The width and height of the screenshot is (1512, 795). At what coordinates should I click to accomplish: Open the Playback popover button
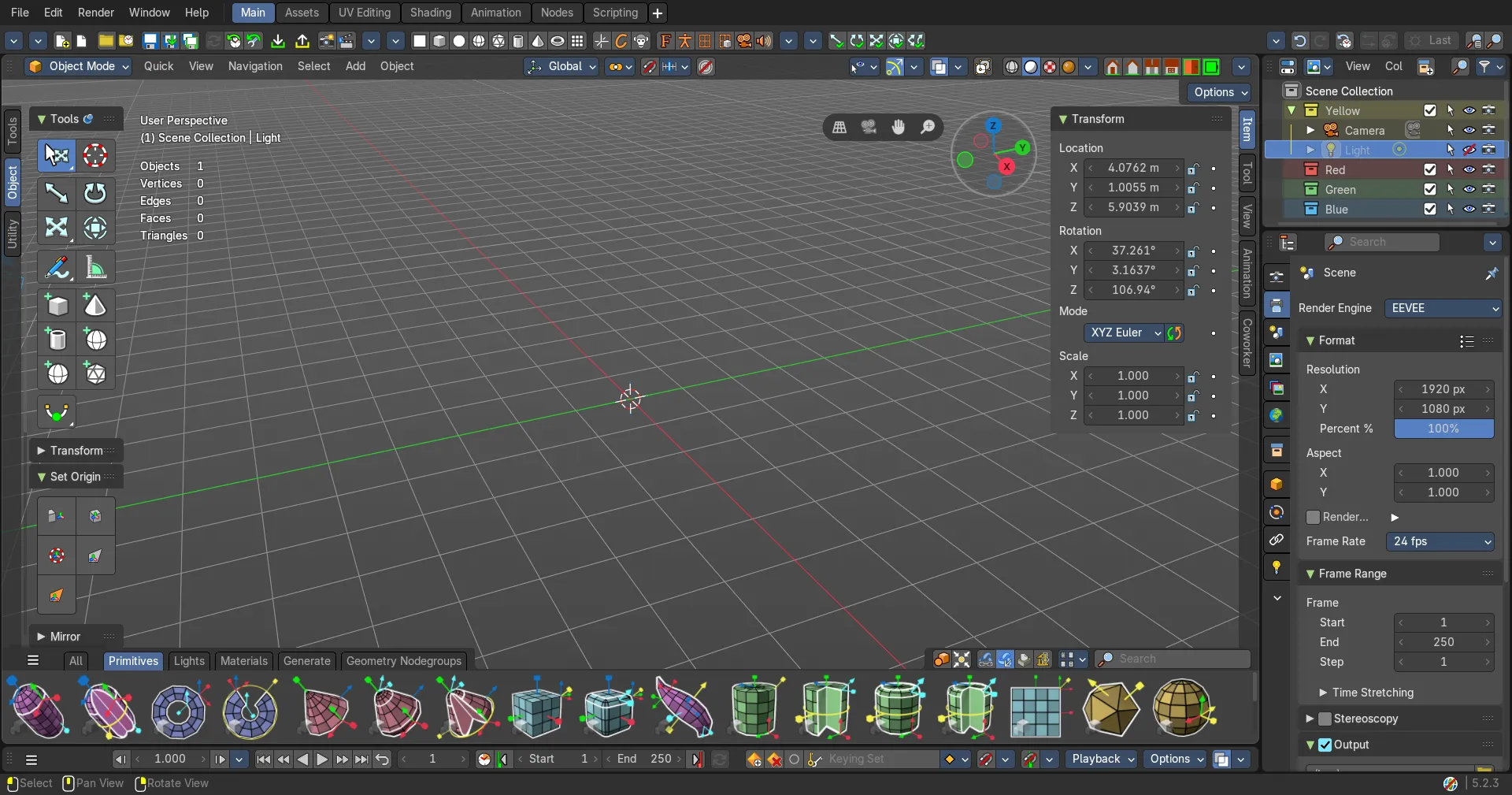pos(1102,760)
